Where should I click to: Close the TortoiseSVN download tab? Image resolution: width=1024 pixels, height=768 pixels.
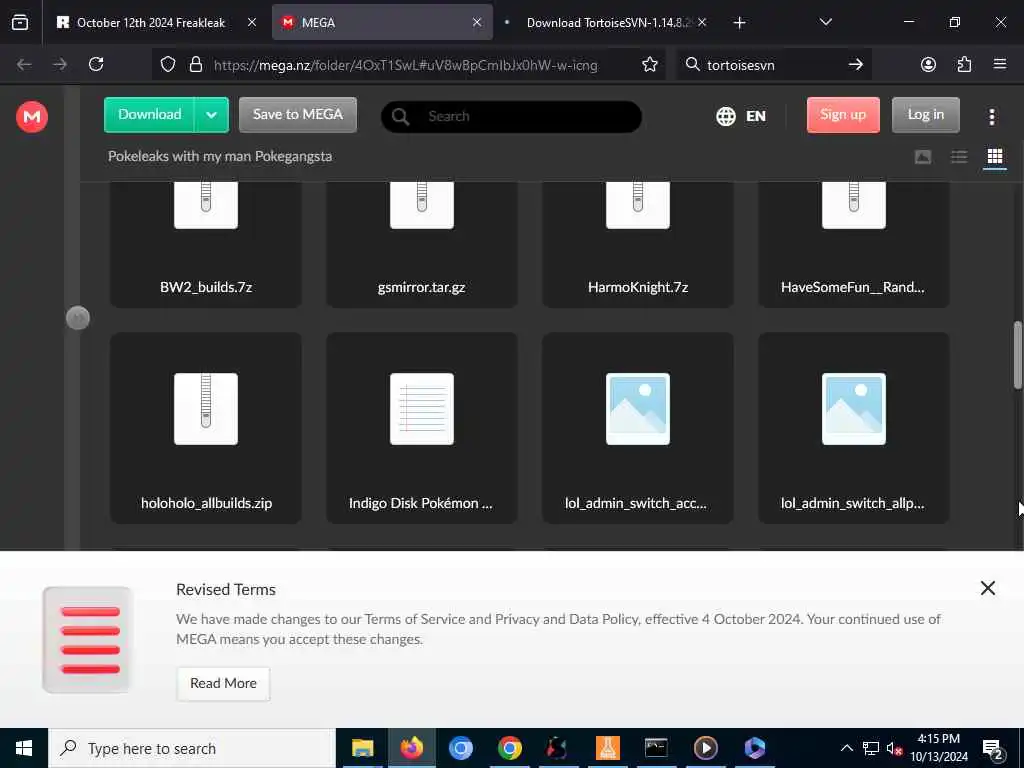702,22
